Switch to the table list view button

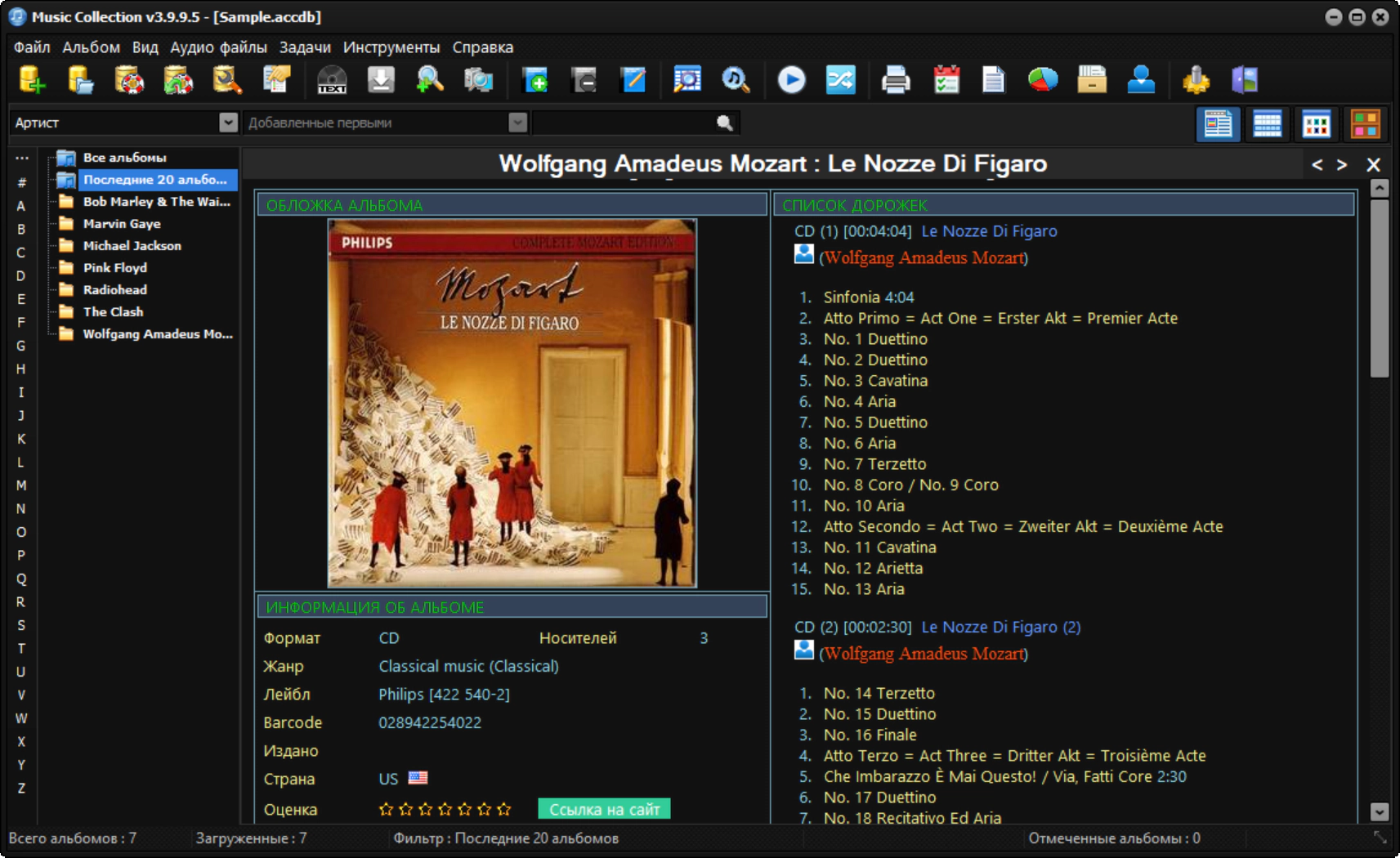(x=1267, y=124)
